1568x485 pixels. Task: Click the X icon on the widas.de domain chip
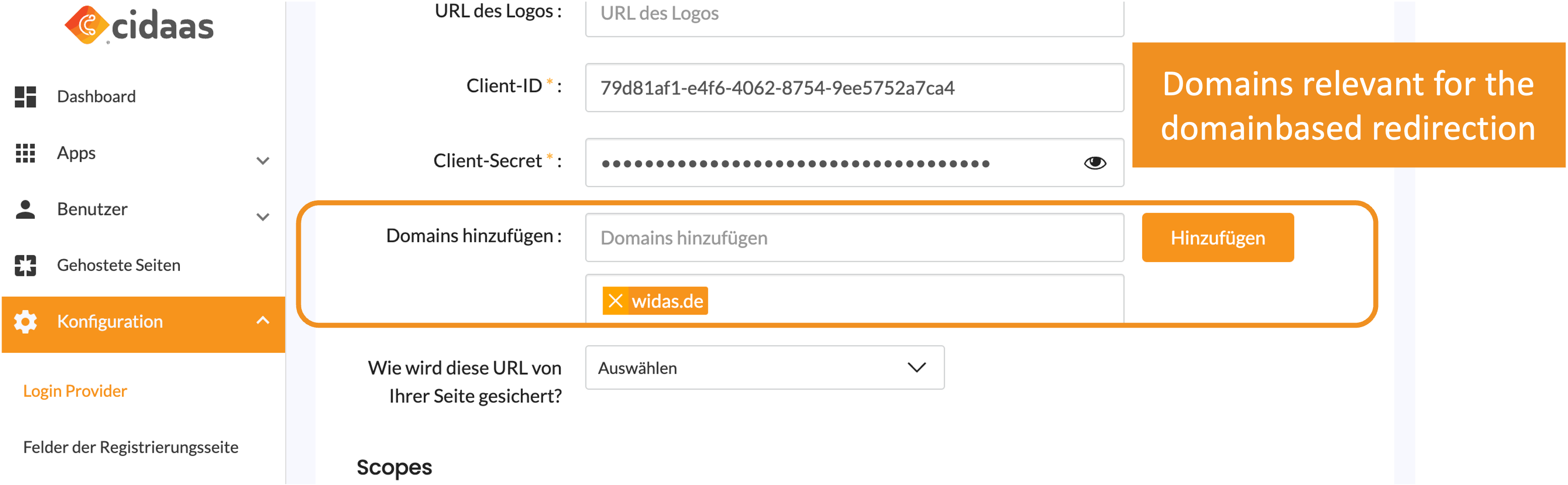click(615, 300)
